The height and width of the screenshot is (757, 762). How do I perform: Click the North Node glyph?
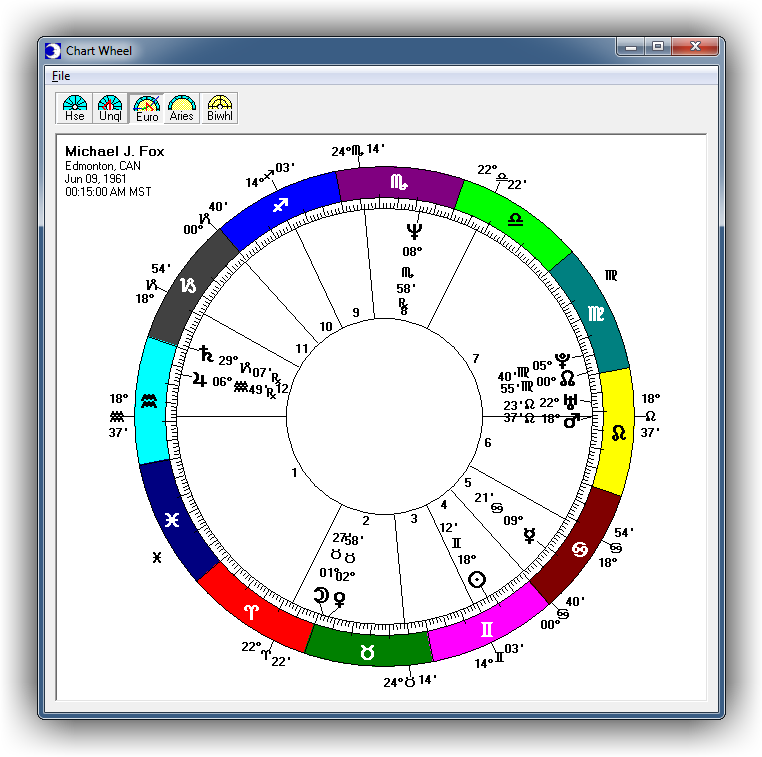click(568, 378)
